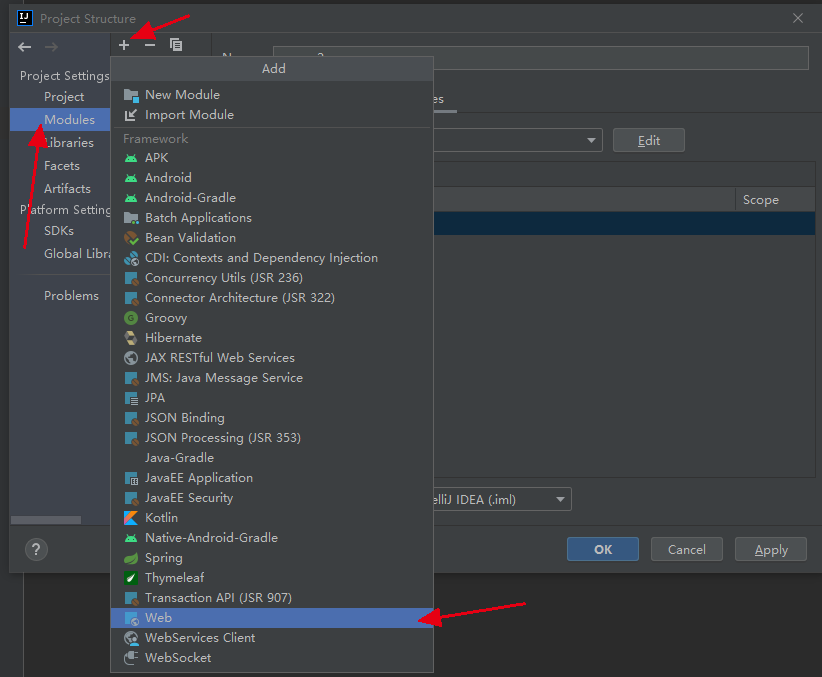Click the New Module folder icon

pos(131,95)
